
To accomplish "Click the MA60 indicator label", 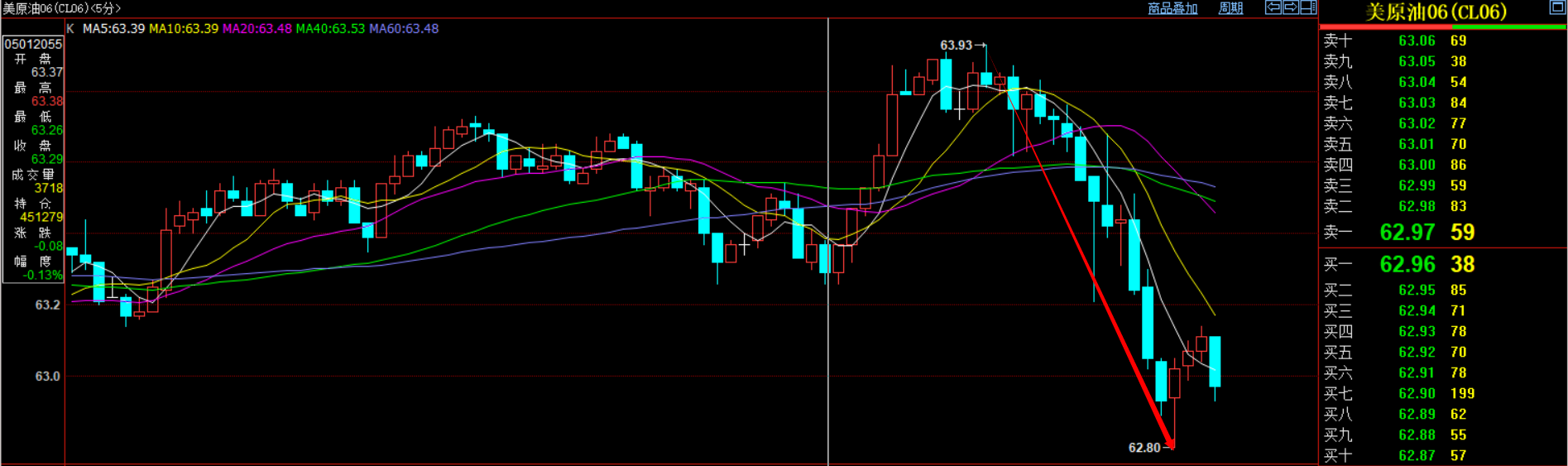I will [x=404, y=28].
